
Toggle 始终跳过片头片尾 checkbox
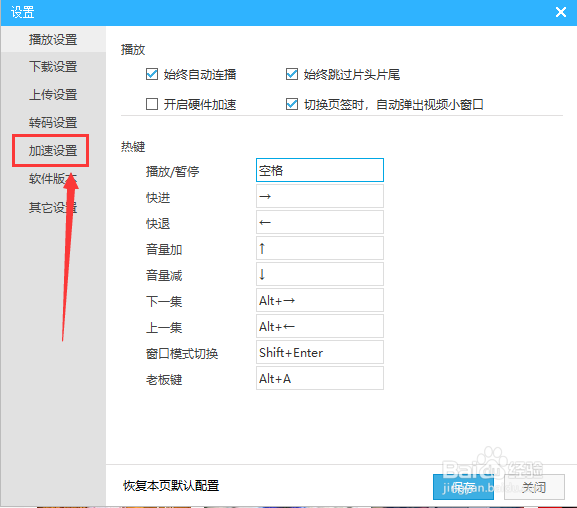292,74
